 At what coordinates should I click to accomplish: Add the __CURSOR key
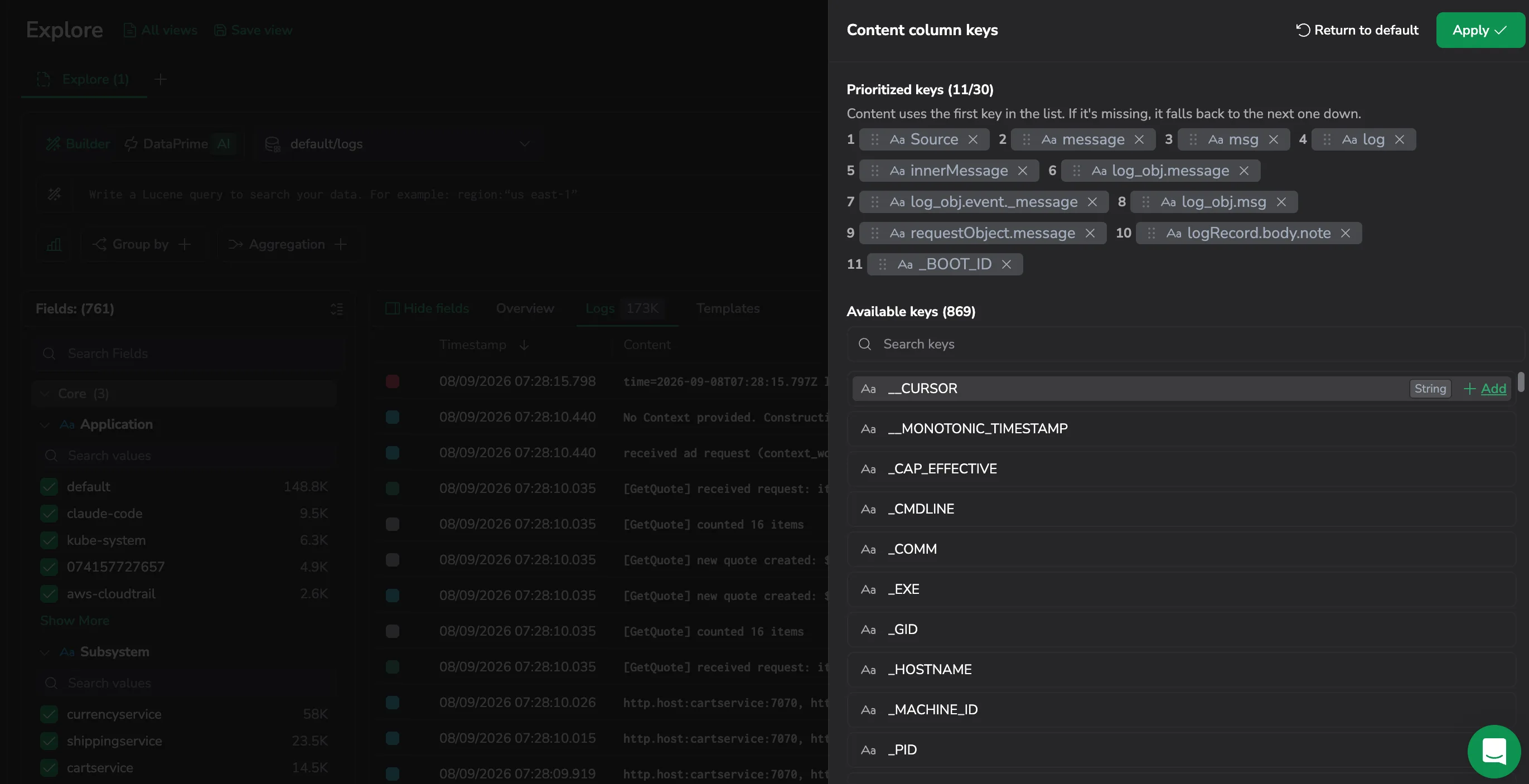pos(1485,389)
